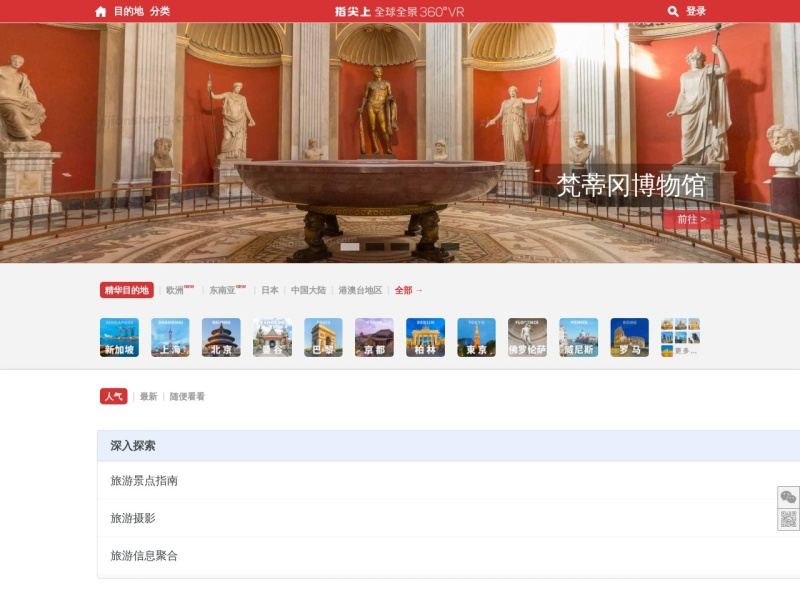Open the 分类 menu

point(160,11)
